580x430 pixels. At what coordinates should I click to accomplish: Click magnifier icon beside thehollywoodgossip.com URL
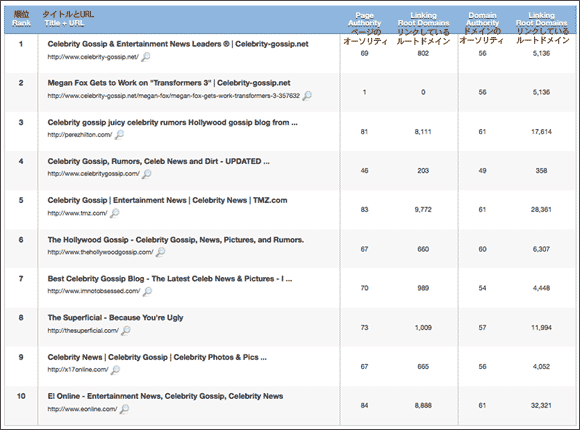click(161, 252)
